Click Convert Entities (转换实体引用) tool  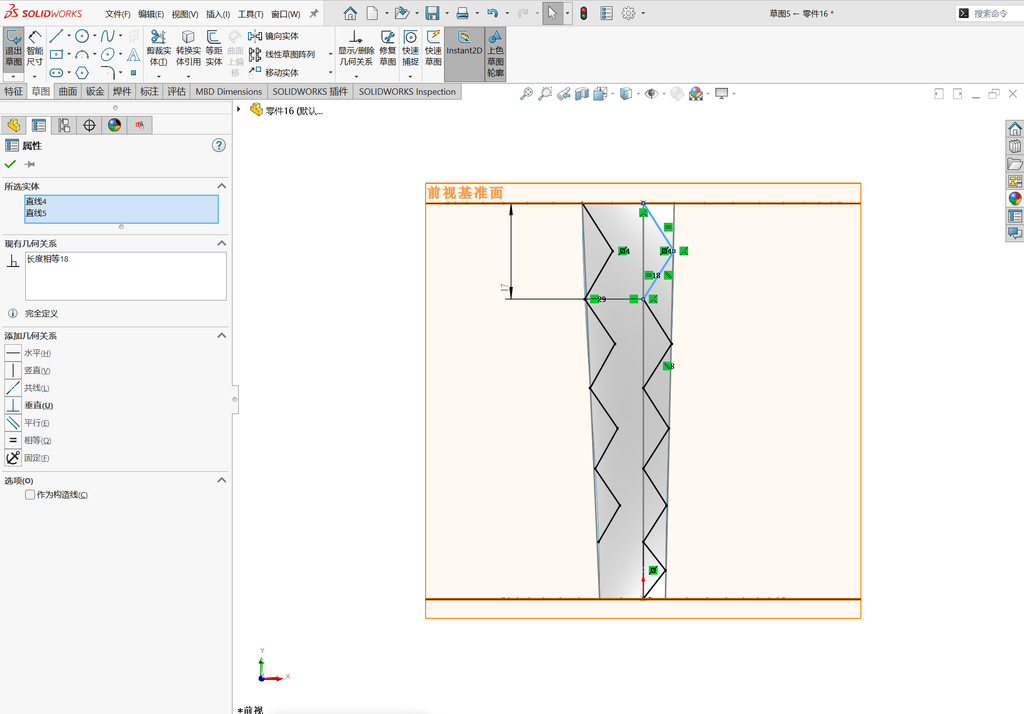188,48
